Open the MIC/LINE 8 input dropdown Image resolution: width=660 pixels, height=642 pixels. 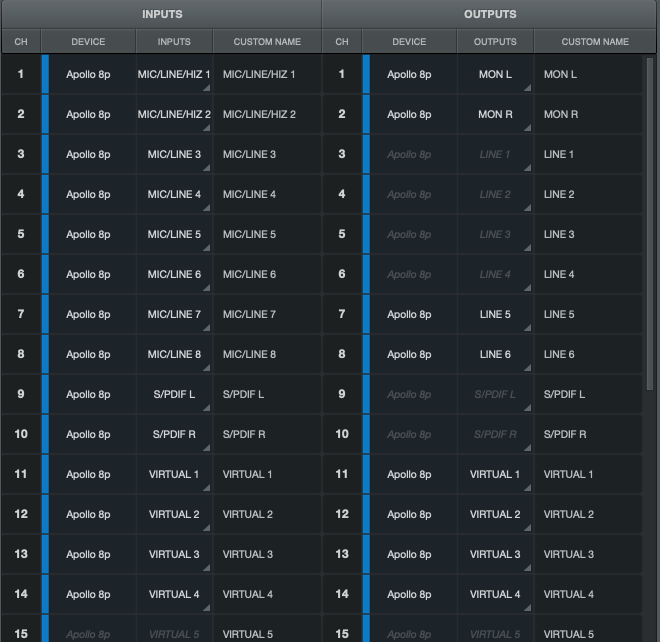pyautogui.click(x=174, y=354)
